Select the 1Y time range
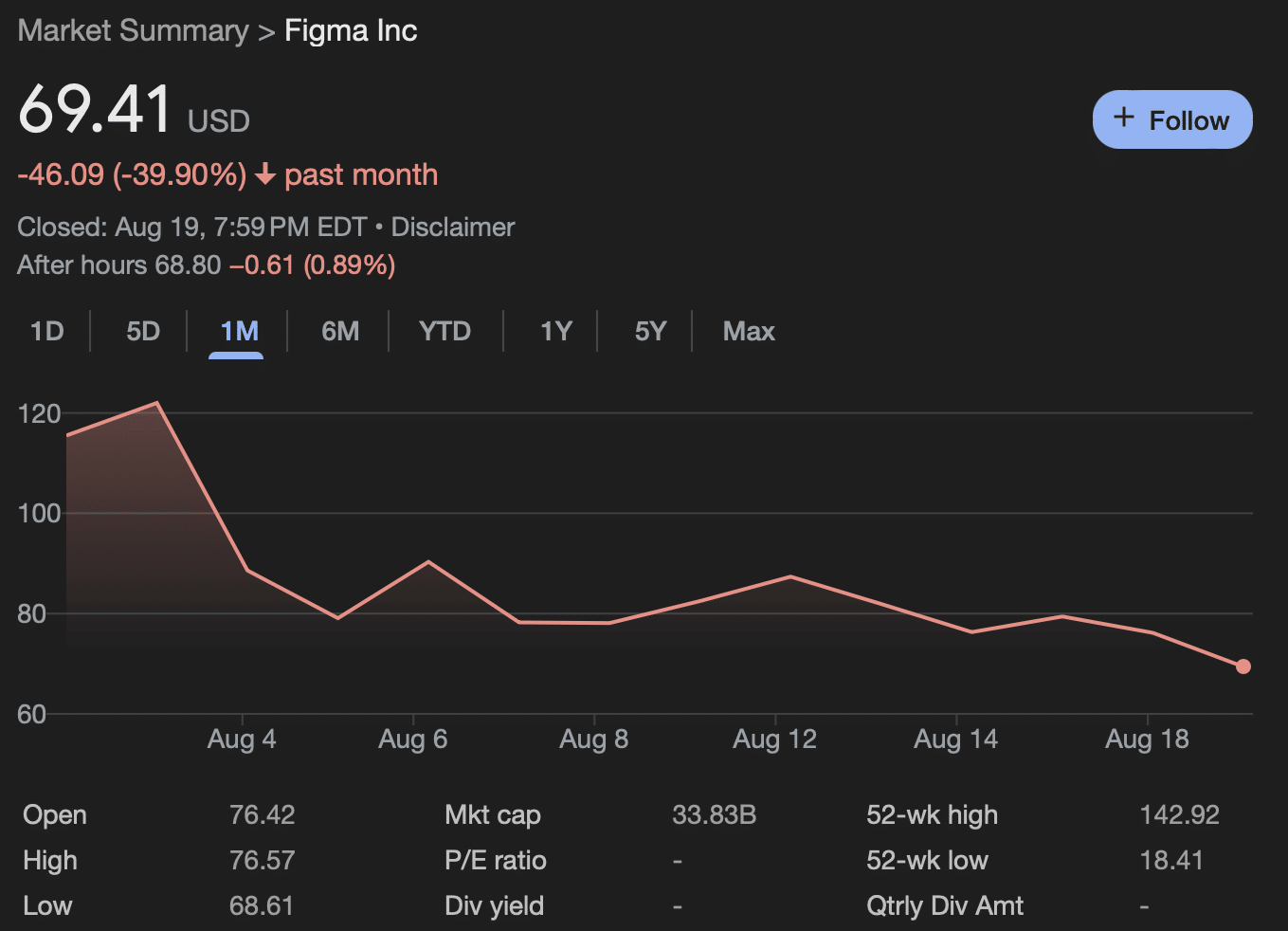The height and width of the screenshot is (931, 1288). [x=555, y=331]
